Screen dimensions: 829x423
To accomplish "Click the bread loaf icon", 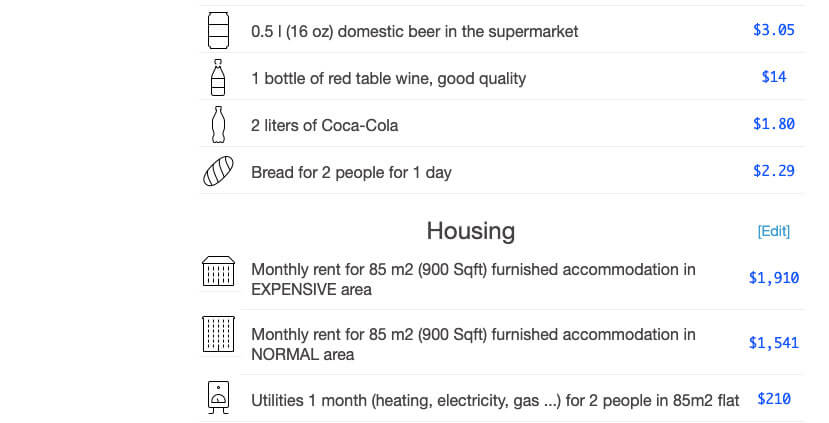I will point(218,171).
